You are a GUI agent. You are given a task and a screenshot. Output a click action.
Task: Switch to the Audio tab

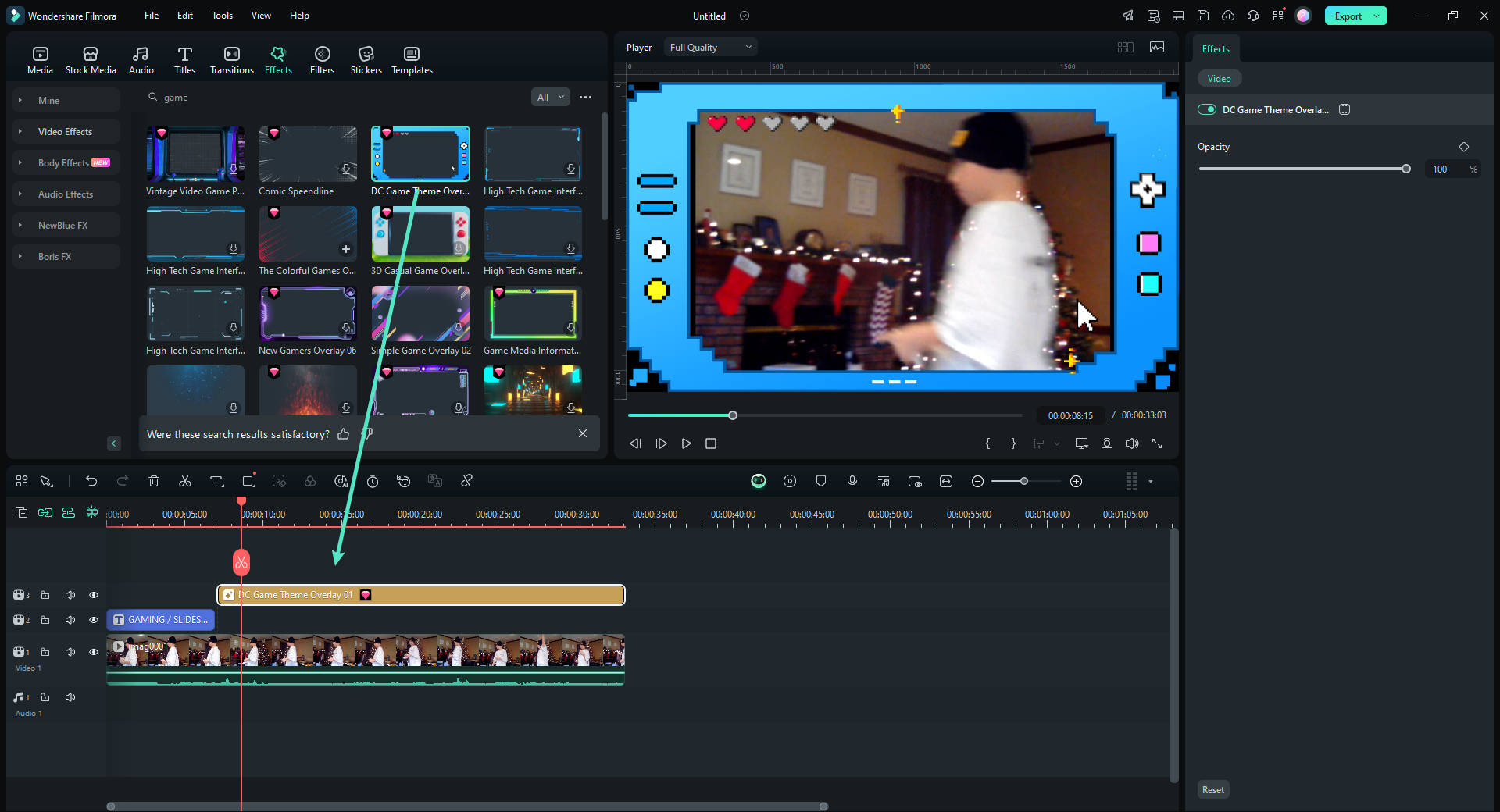tap(141, 60)
